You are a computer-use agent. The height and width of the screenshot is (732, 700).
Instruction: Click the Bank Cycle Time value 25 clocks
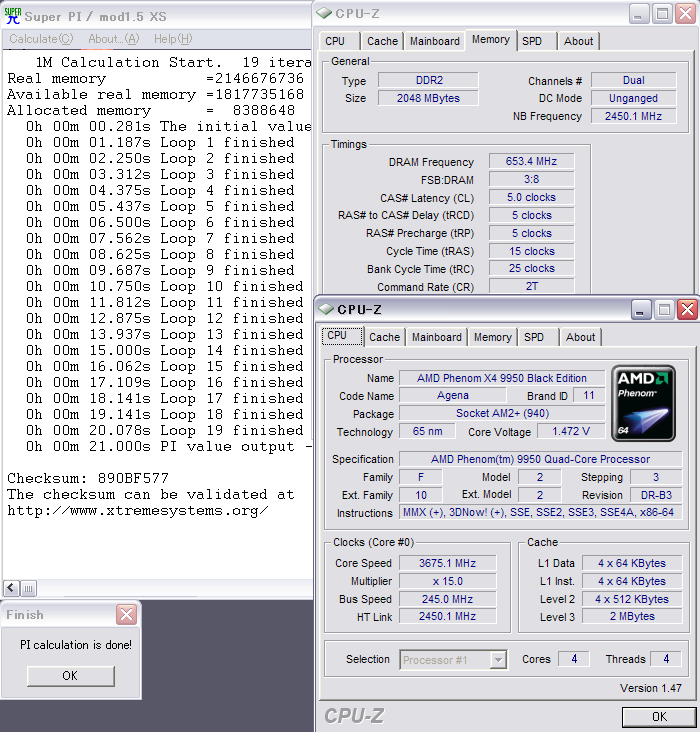pyautogui.click(x=531, y=269)
